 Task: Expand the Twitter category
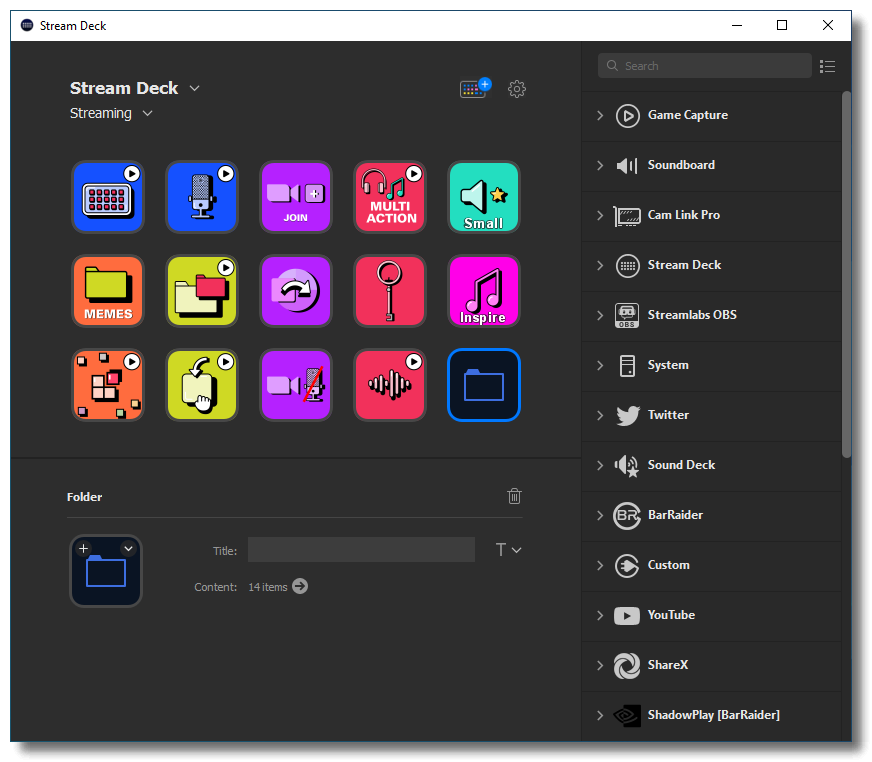[x=600, y=415]
